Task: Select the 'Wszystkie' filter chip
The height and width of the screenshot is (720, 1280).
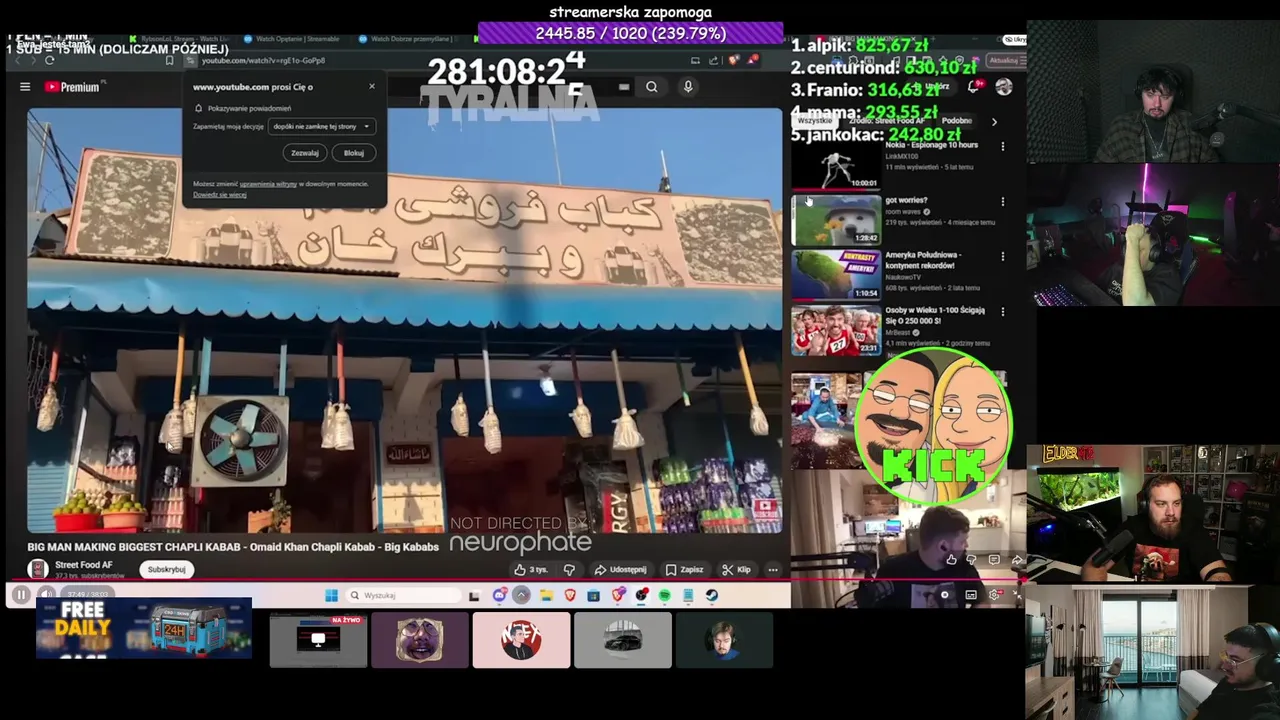Action: tap(814, 121)
